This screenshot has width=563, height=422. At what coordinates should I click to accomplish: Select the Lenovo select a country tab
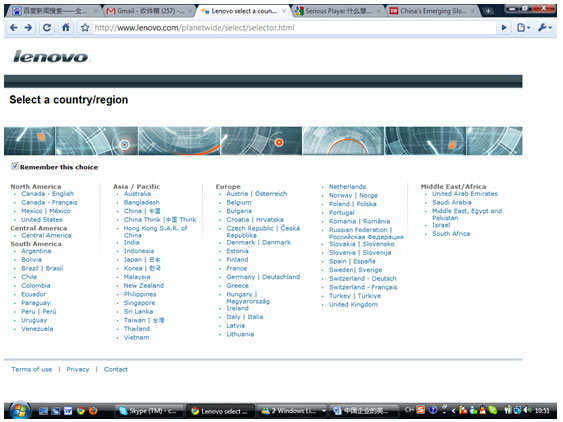(244, 11)
